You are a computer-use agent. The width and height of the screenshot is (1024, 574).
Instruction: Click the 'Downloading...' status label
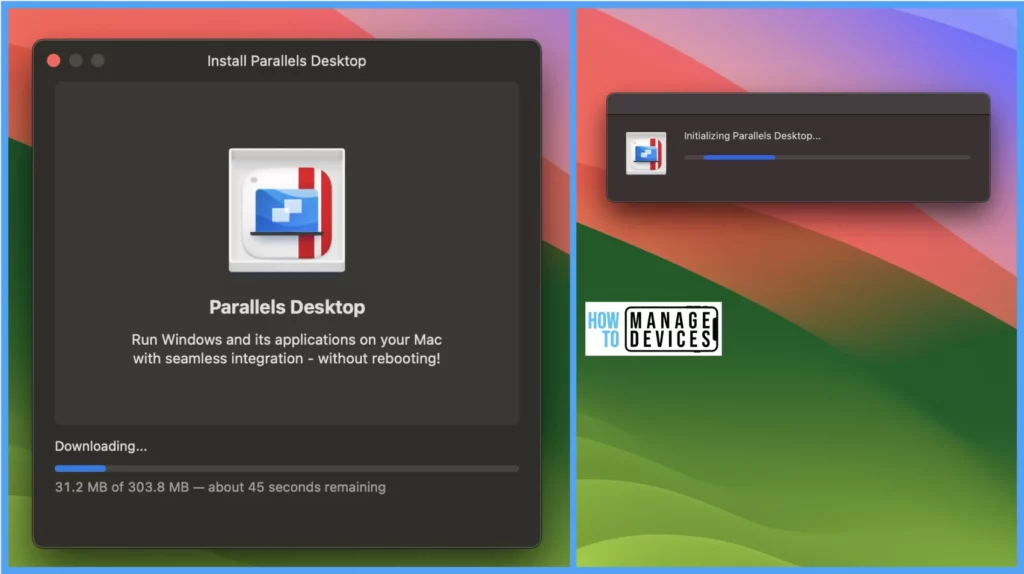point(101,446)
